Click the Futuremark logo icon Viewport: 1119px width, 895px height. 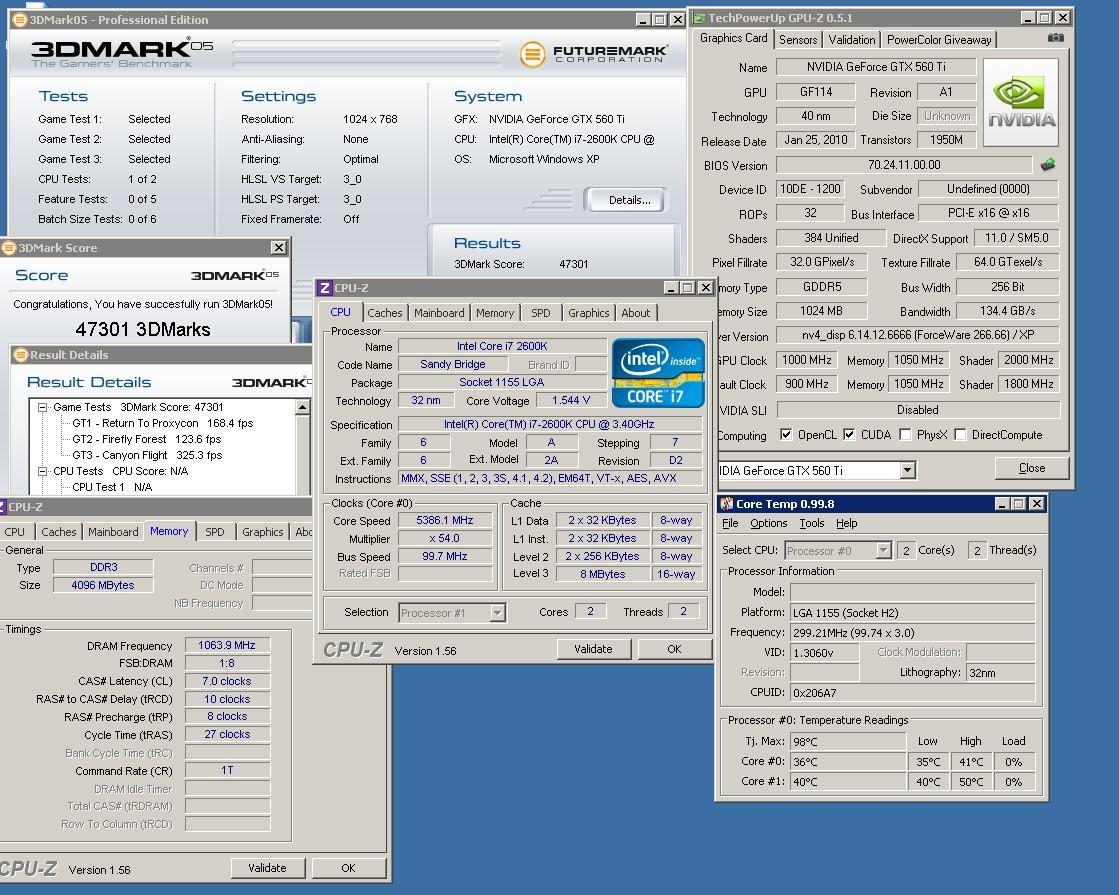click(532, 54)
